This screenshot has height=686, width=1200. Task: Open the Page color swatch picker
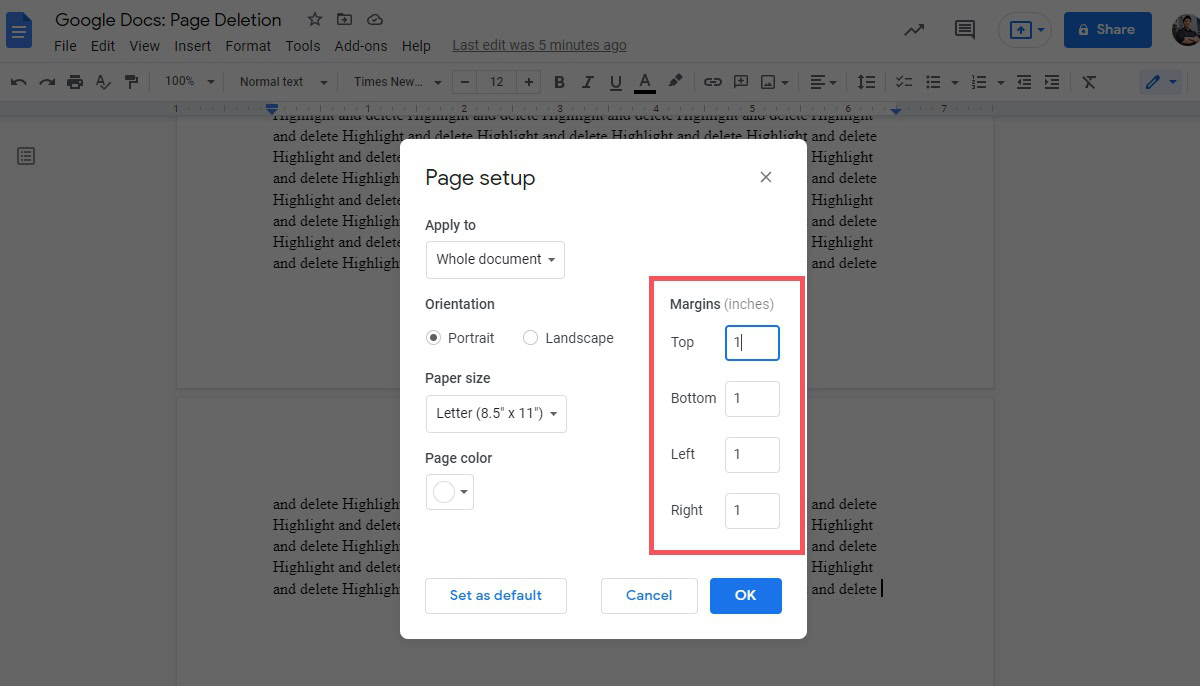click(449, 492)
